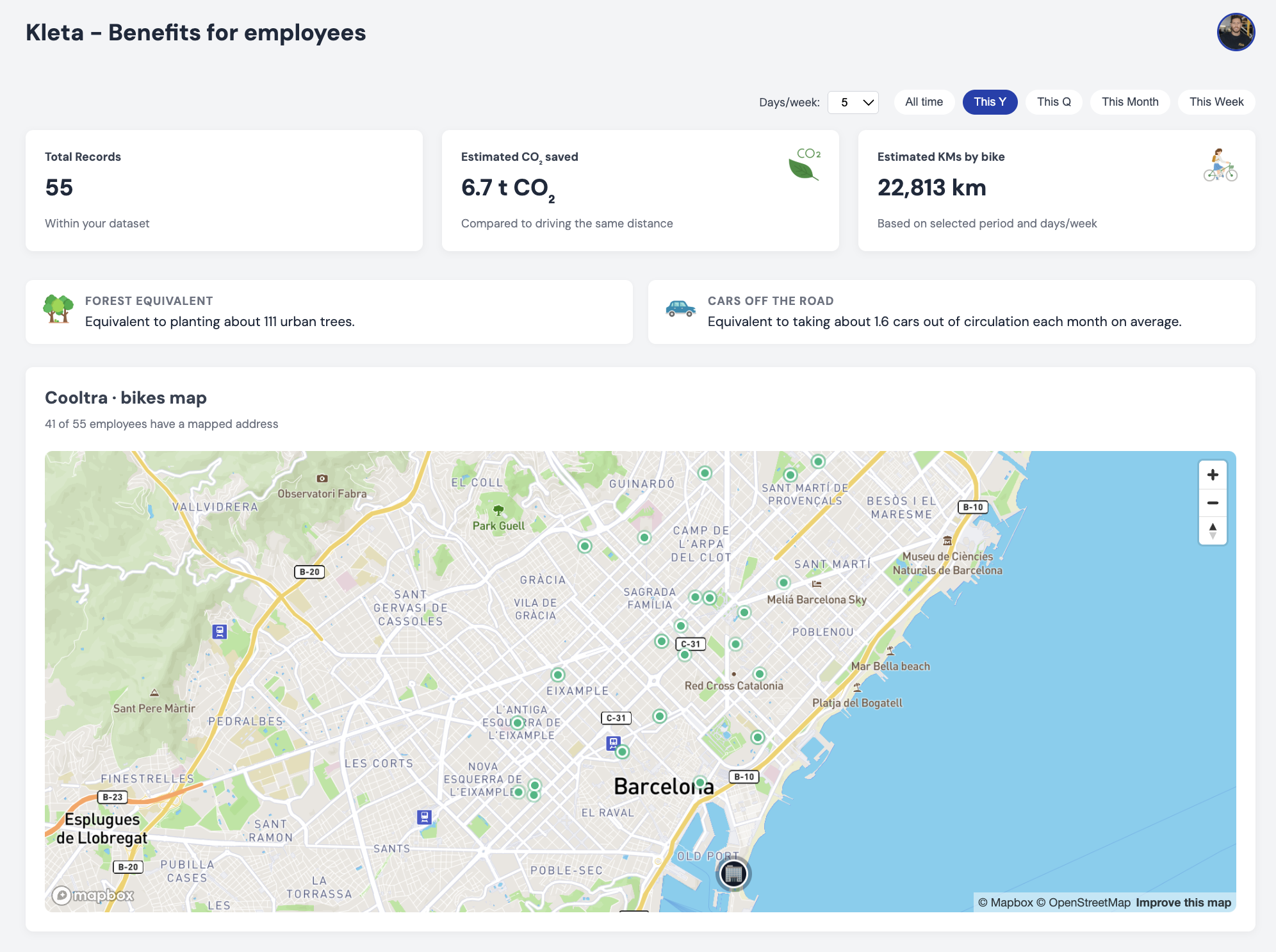1276x952 pixels.
Task: Zoom in on the map
Action: pos(1213,475)
